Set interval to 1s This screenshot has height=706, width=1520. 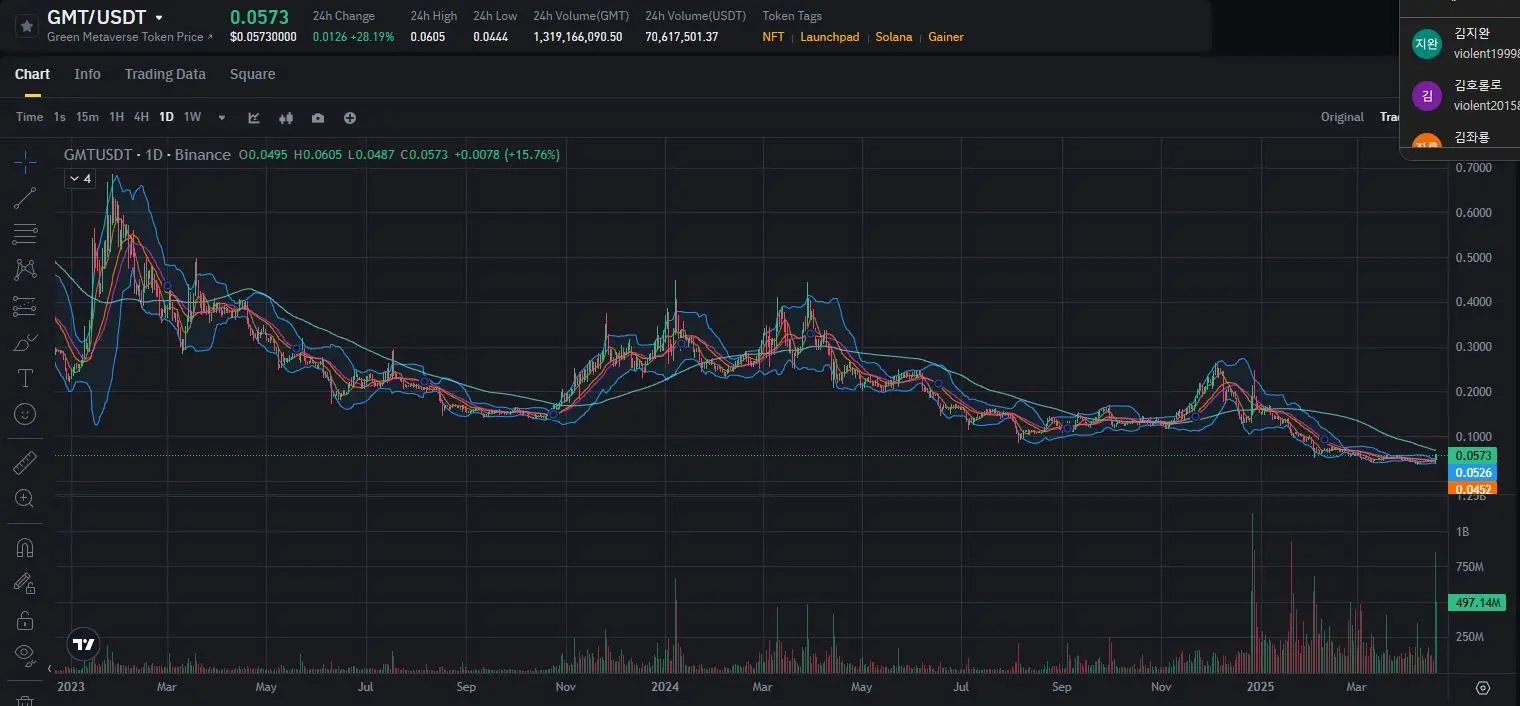59,117
